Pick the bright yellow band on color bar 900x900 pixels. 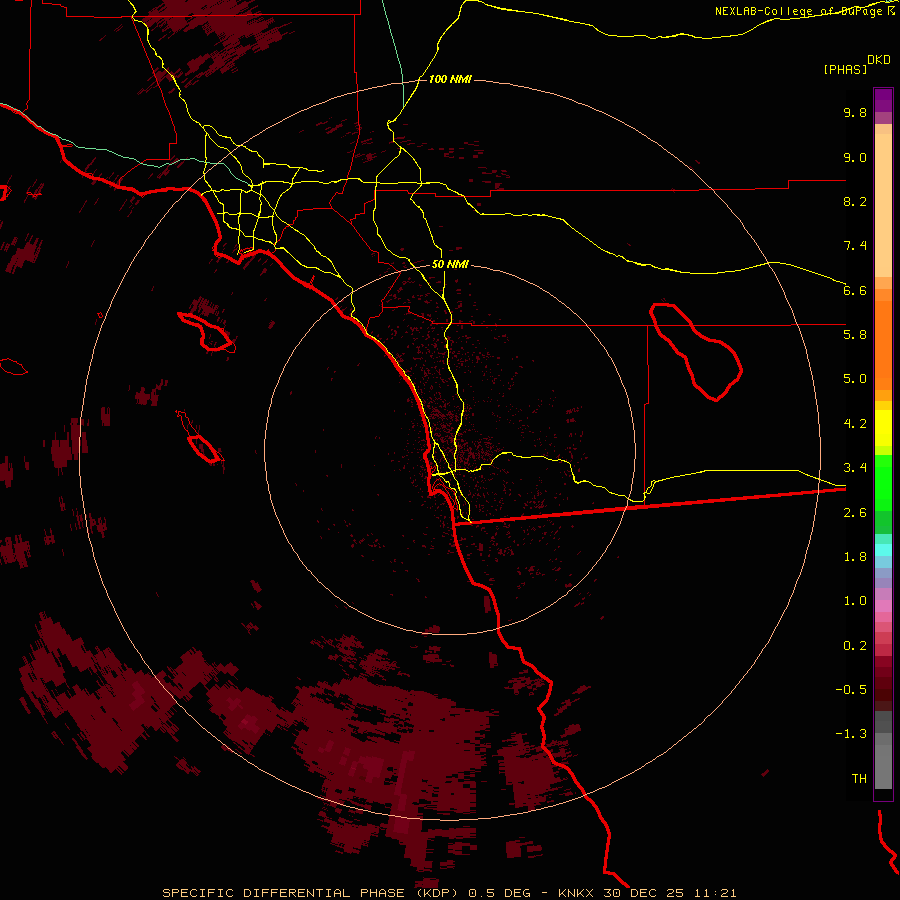[x=883, y=428]
